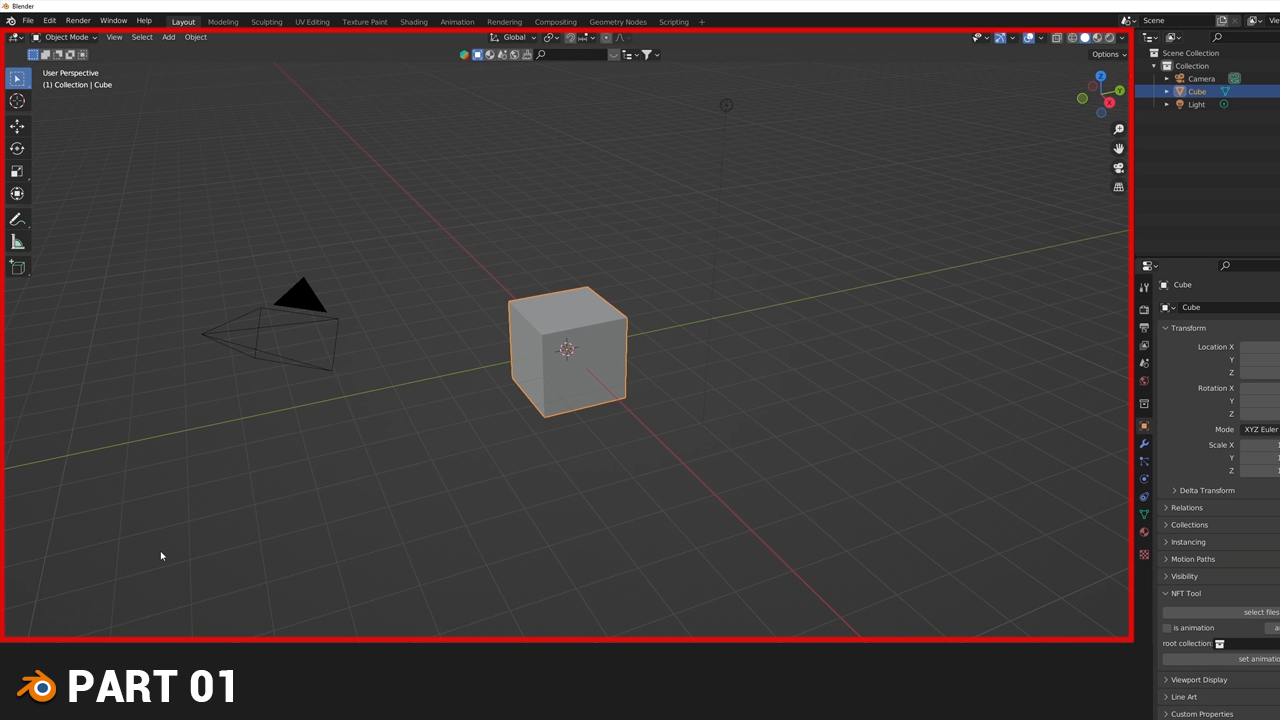The height and width of the screenshot is (720, 1280).
Task: Expand Light in outliner
Action: pyautogui.click(x=1166, y=105)
